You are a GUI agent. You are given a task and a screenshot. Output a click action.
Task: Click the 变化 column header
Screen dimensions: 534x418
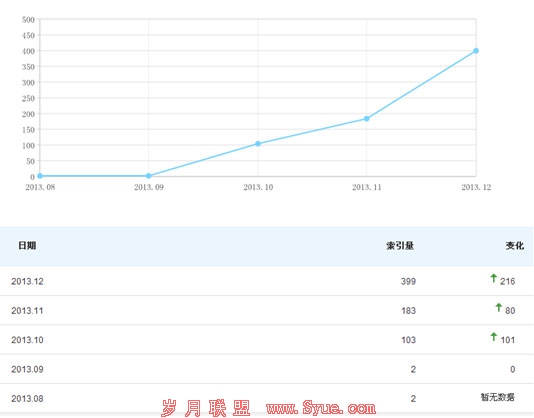(x=514, y=246)
